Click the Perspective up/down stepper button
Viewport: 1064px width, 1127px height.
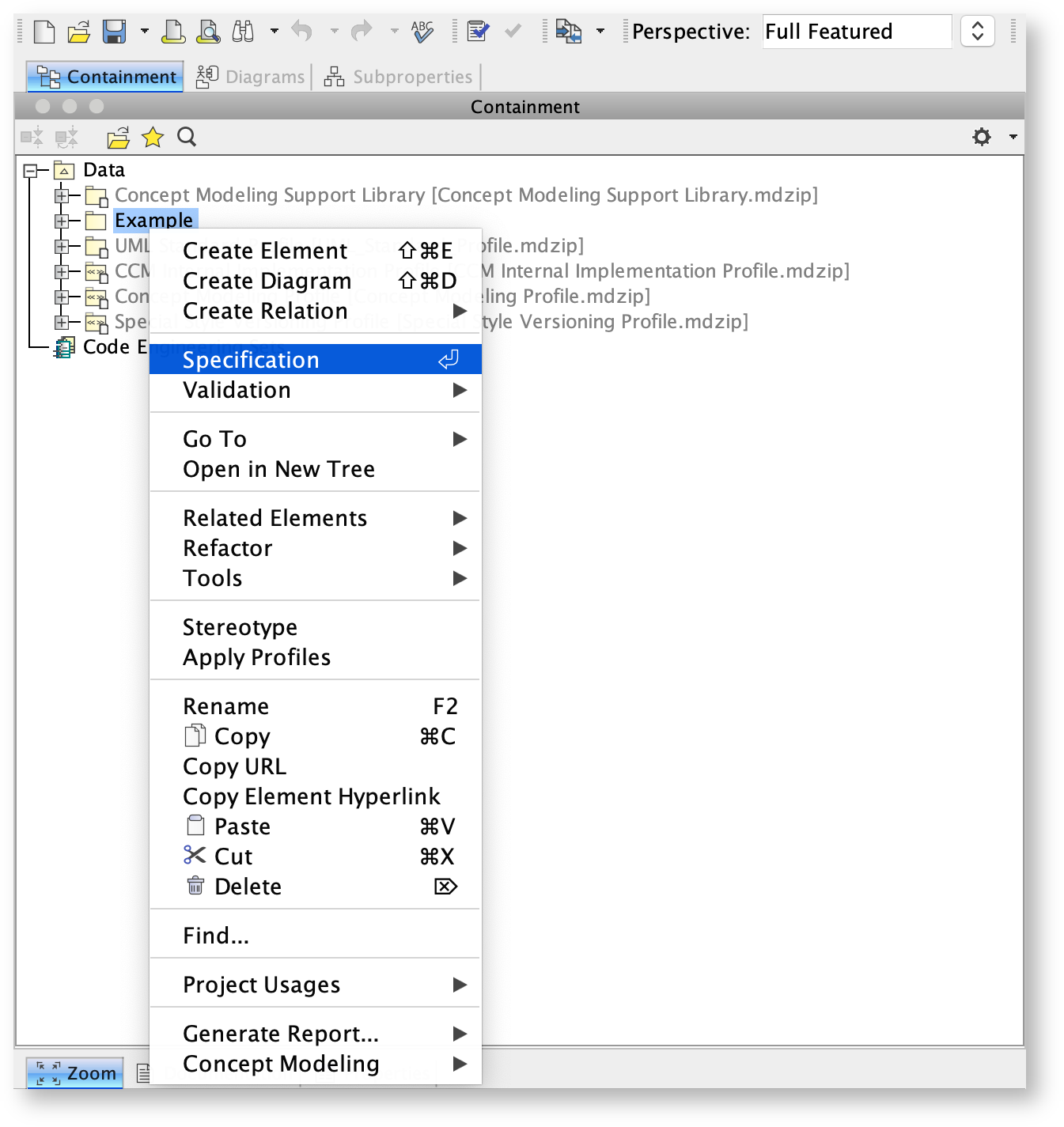978,32
